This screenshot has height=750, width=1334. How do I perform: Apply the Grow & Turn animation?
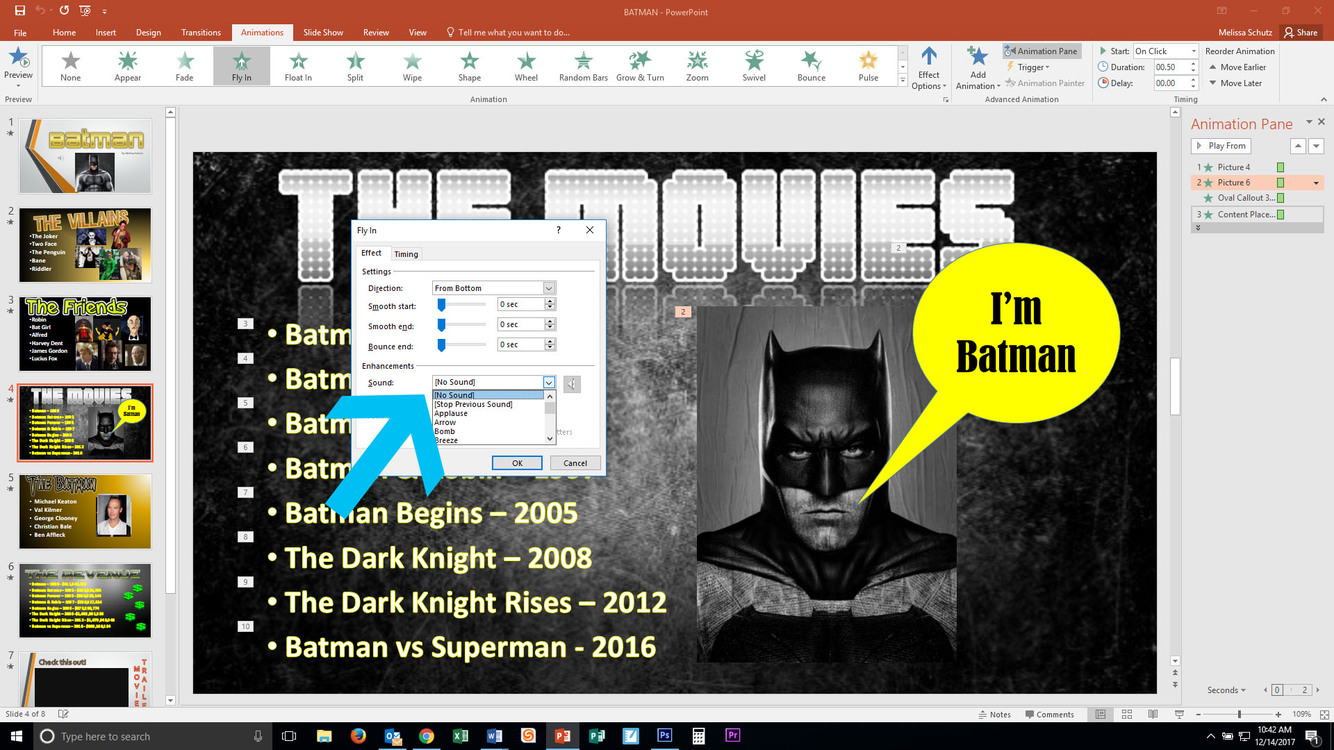(640, 66)
